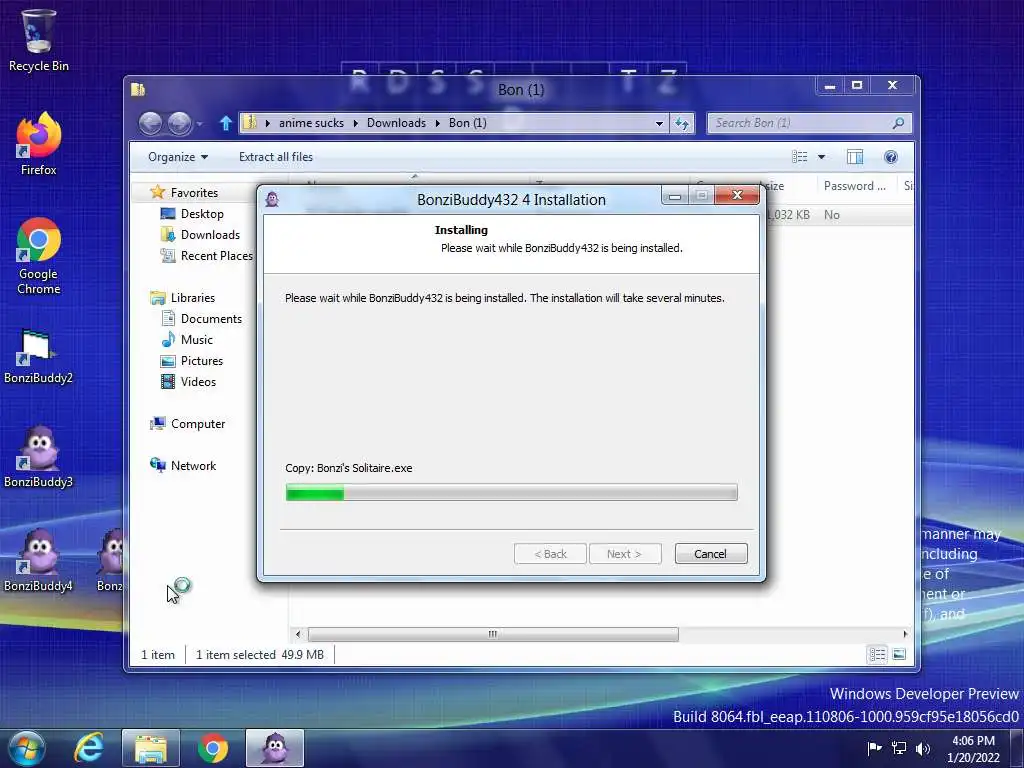The image size is (1024, 768).
Task: Click the installation progress bar
Action: [511, 492]
